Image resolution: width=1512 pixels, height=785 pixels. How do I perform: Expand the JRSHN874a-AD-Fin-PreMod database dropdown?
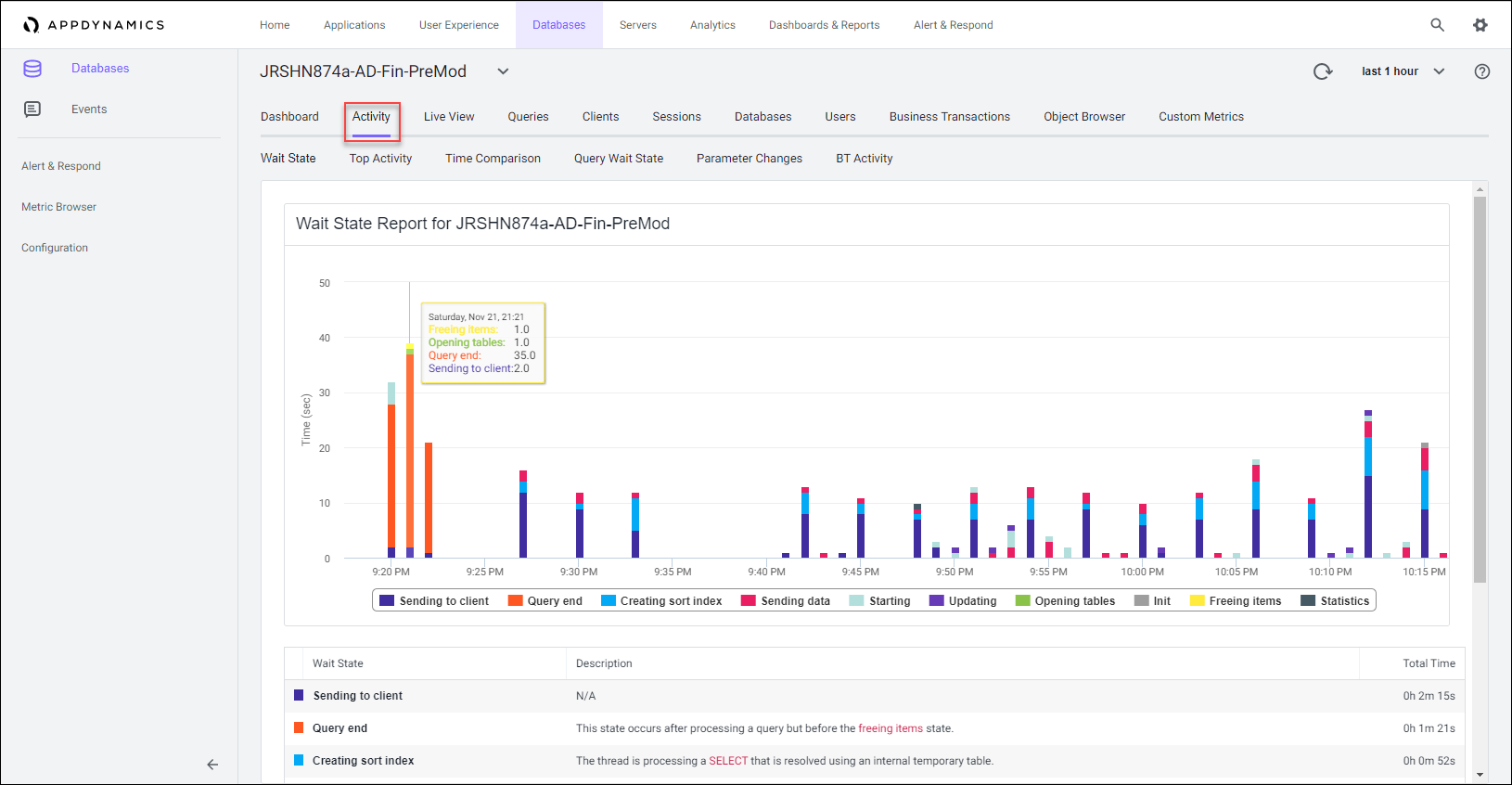pyautogui.click(x=503, y=71)
